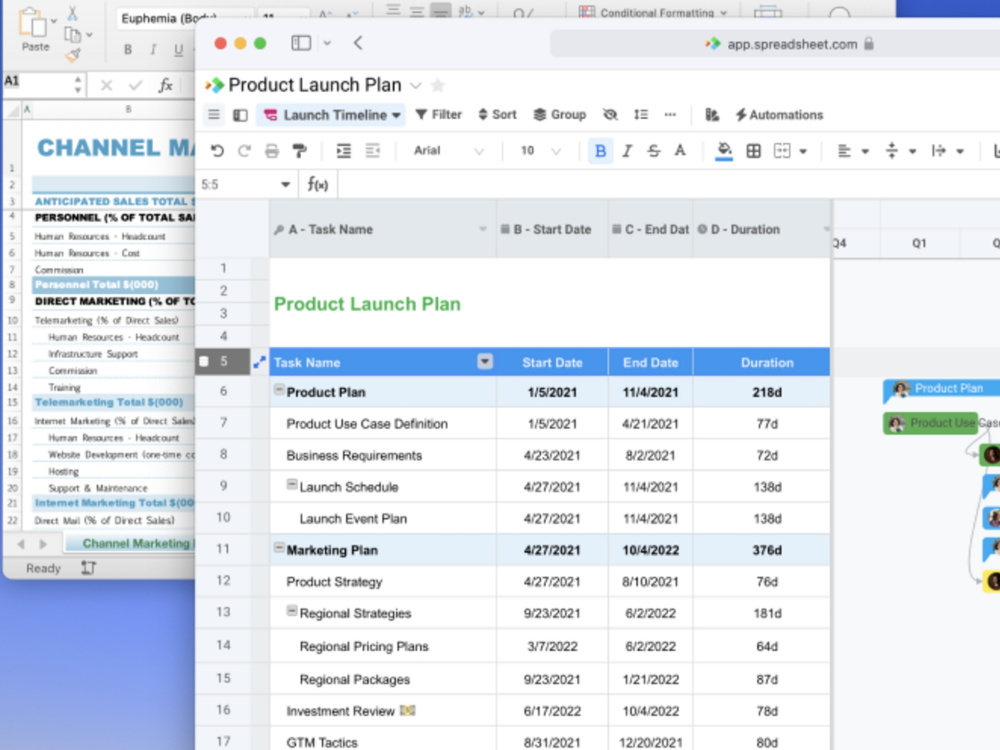
Task: Toggle underline in the Excel ribbon
Action: 179,50
